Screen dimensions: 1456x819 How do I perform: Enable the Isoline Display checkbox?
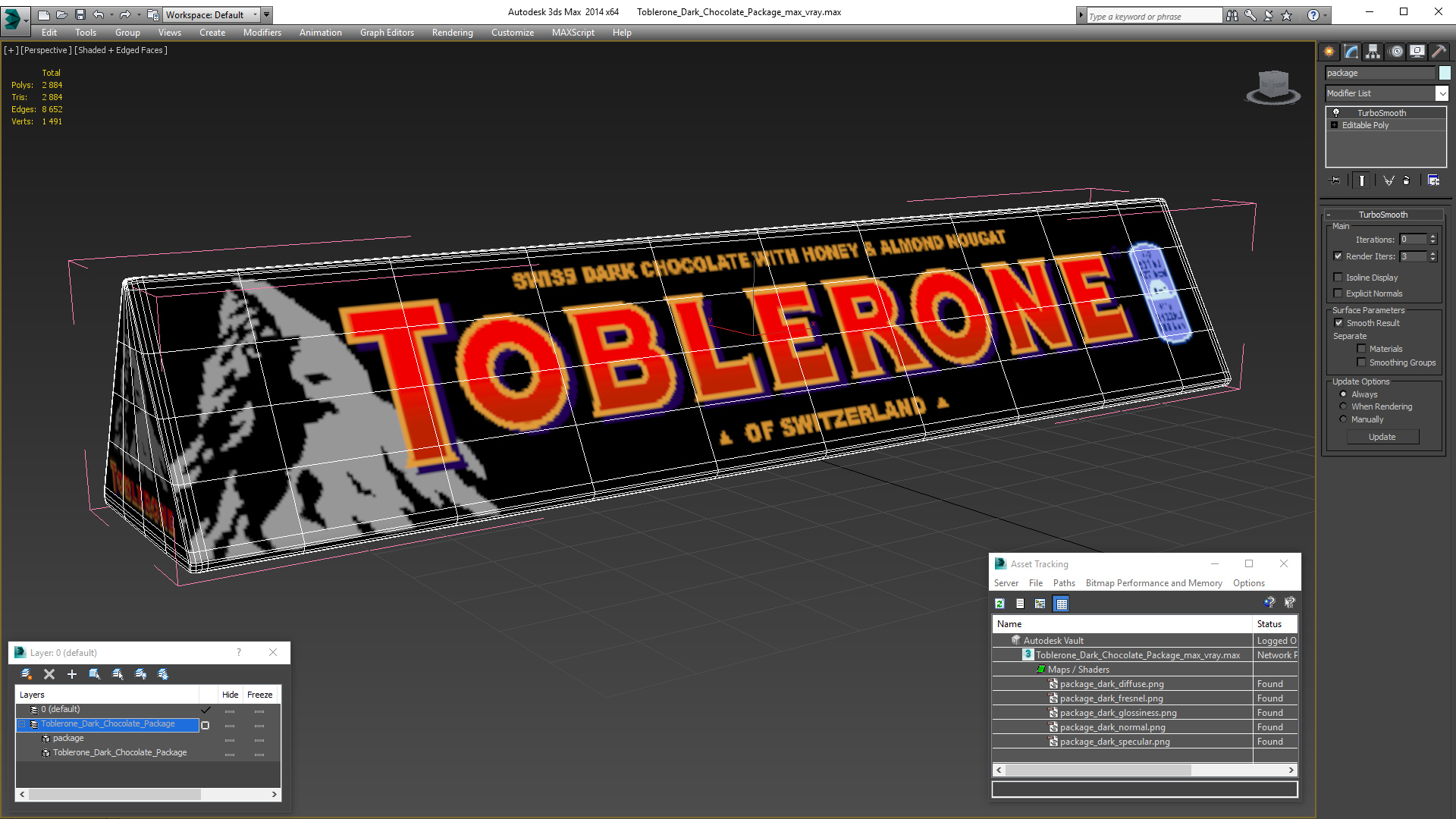click(1338, 278)
